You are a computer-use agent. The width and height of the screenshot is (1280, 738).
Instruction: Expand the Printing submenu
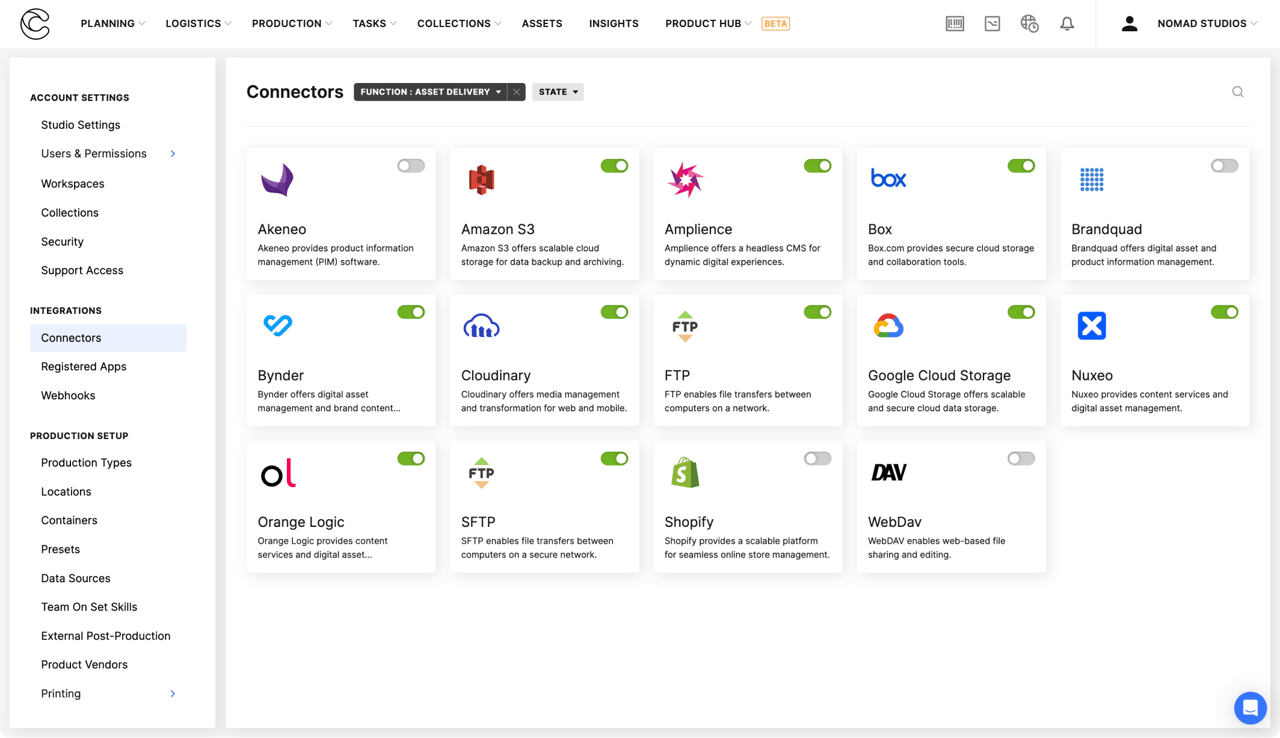point(173,694)
